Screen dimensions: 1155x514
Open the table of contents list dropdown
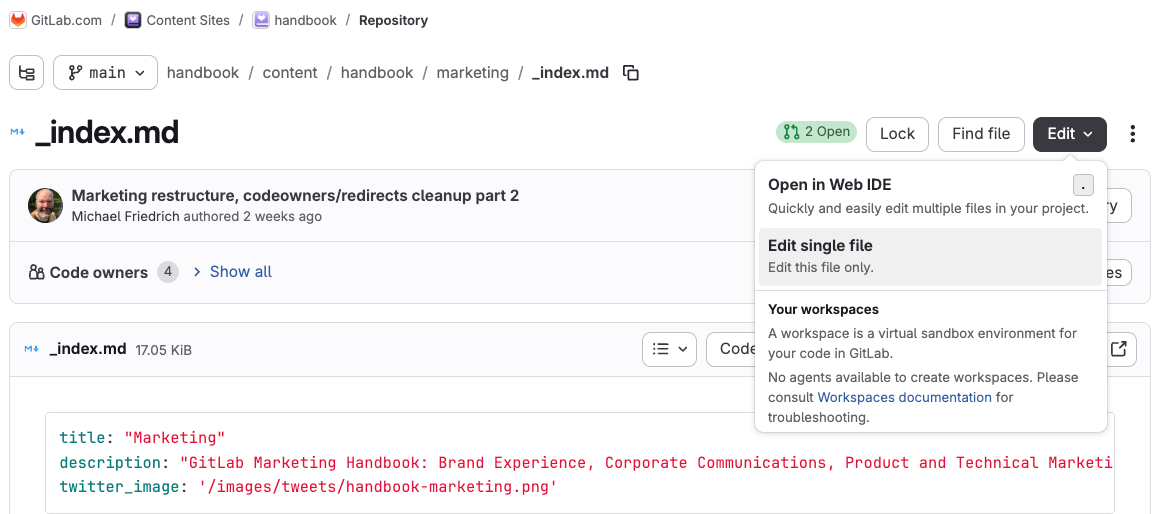(x=670, y=349)
